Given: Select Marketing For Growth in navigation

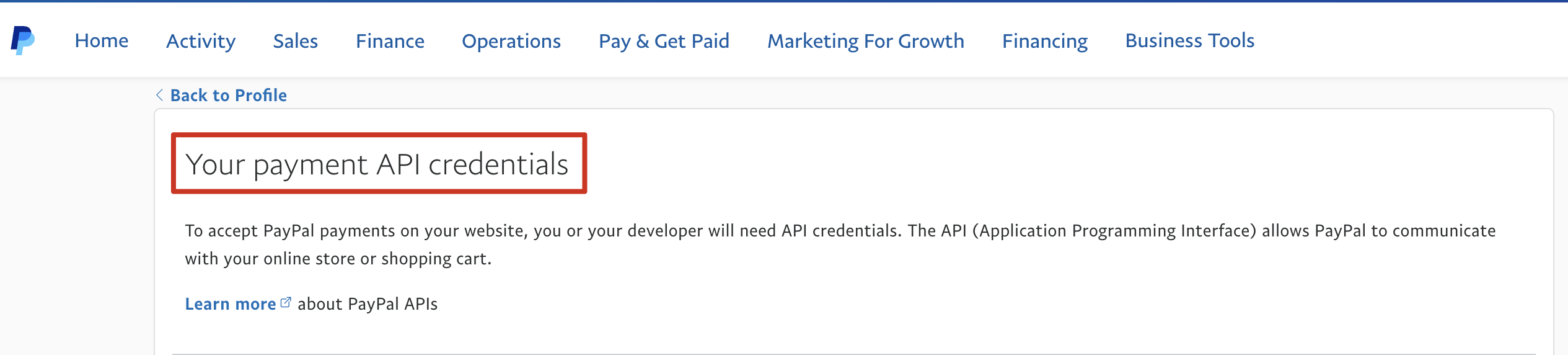Looking at the screenshot, I should 866,41.
